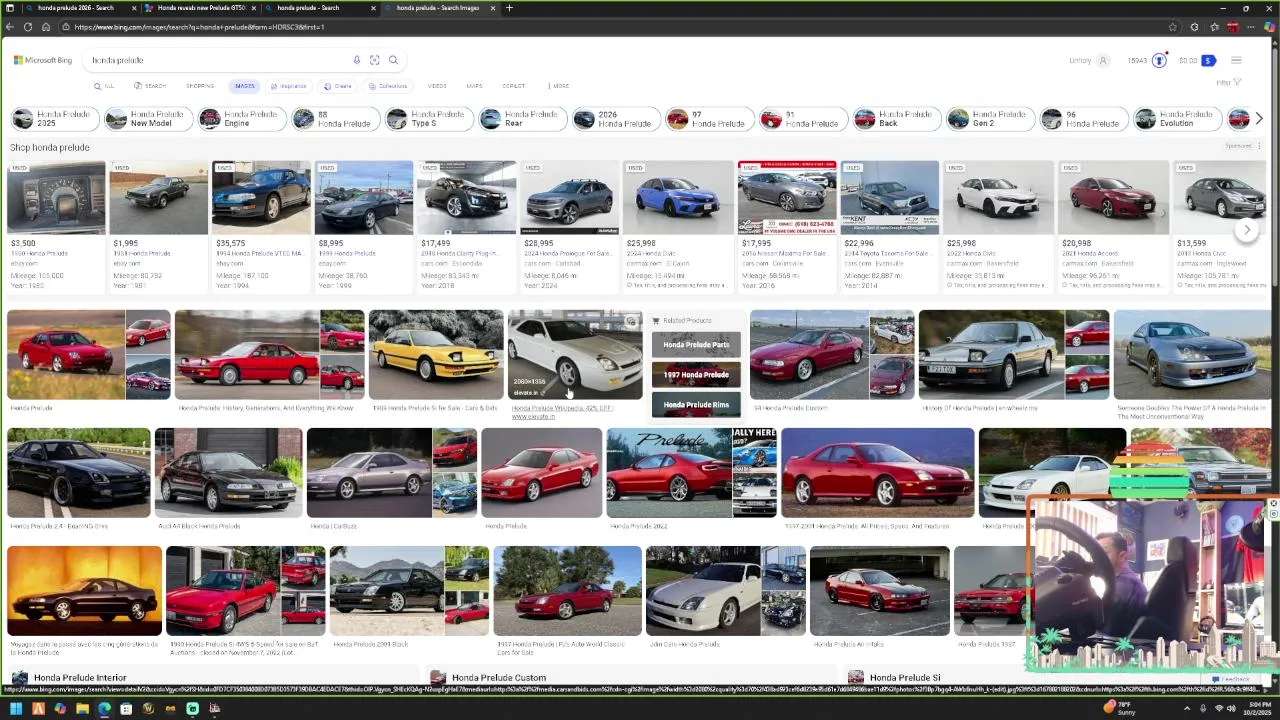Click the Microsoft Bing logo

[x=43, y=60]
